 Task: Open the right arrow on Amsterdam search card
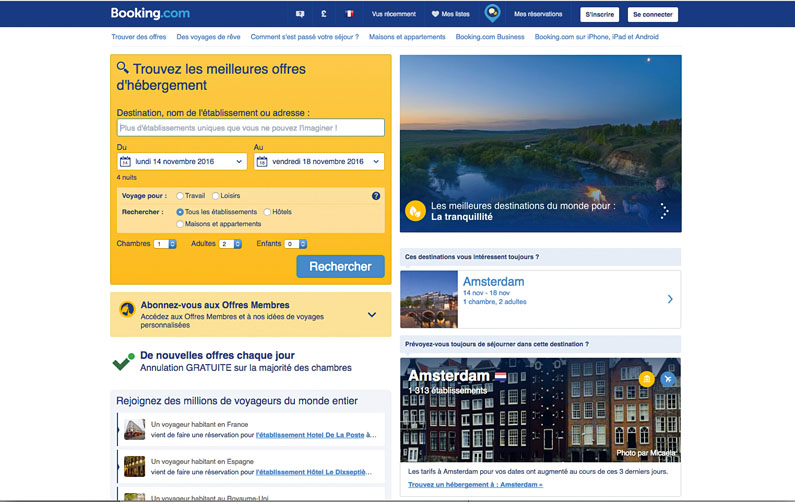[670, 299]
